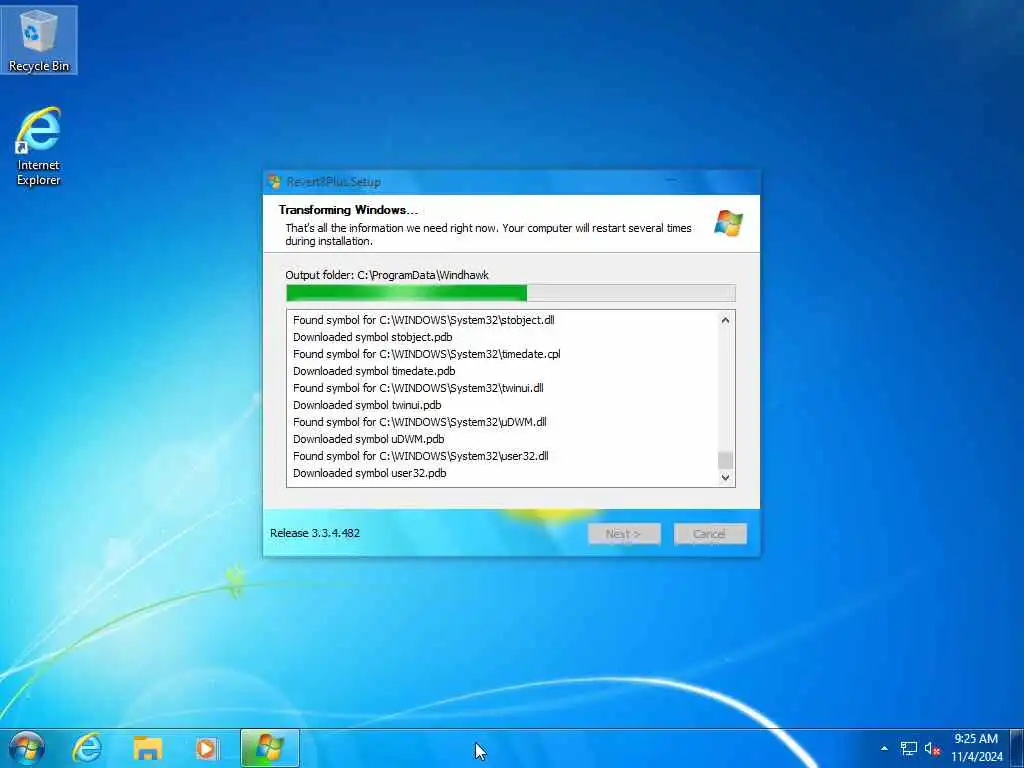Select 'Found symbol for ...user32.dll' line
Viewport: 1024px width, 768px height.
[x=421, y=456]
